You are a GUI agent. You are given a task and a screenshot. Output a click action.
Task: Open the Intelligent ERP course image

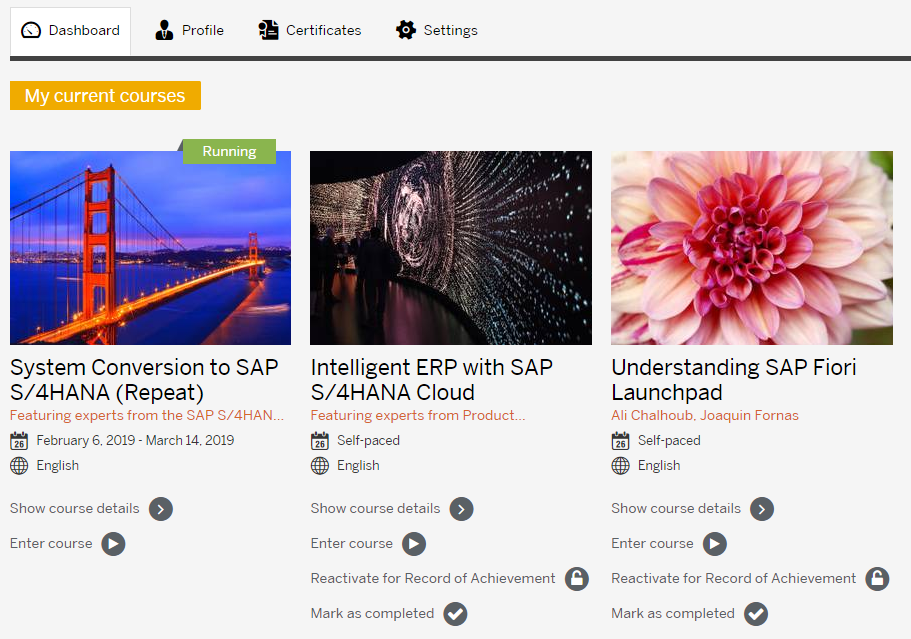(x=451, y=248)
